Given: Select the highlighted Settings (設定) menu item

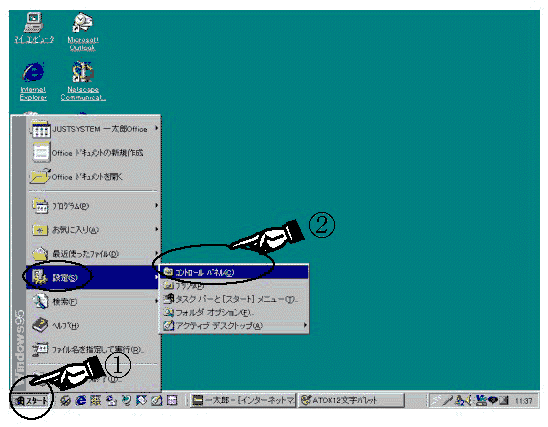Looking at the screenshot, I should 92,277.
